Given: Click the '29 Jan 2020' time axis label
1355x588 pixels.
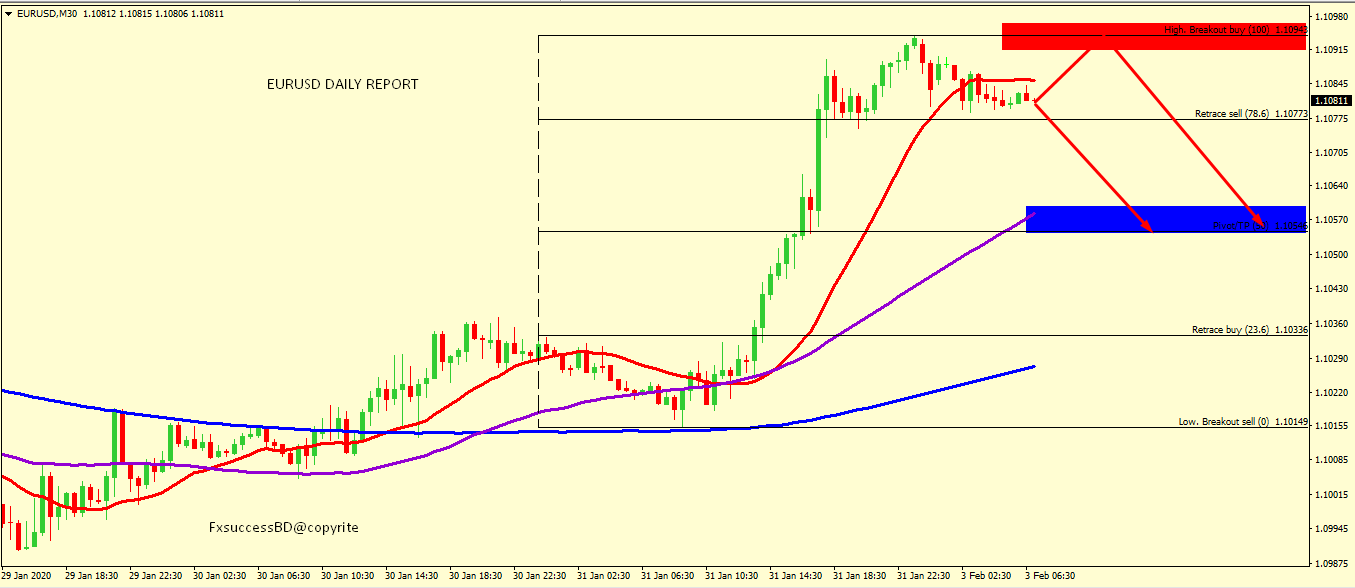Looking at the screenshot, I should tap(25, 576).
